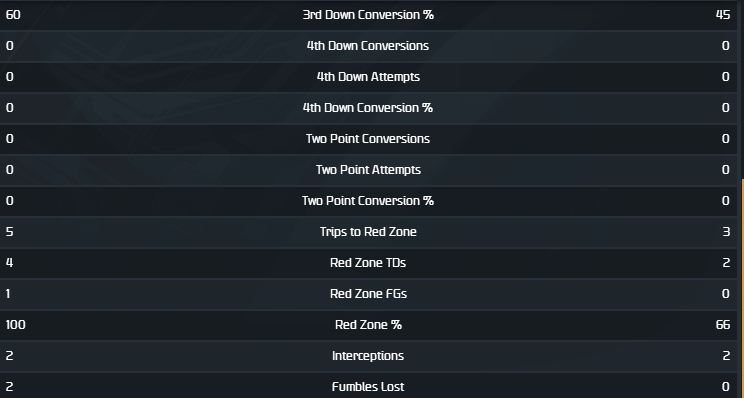
Task: Click the right team's 3rd down value 45
Action: 723,15
